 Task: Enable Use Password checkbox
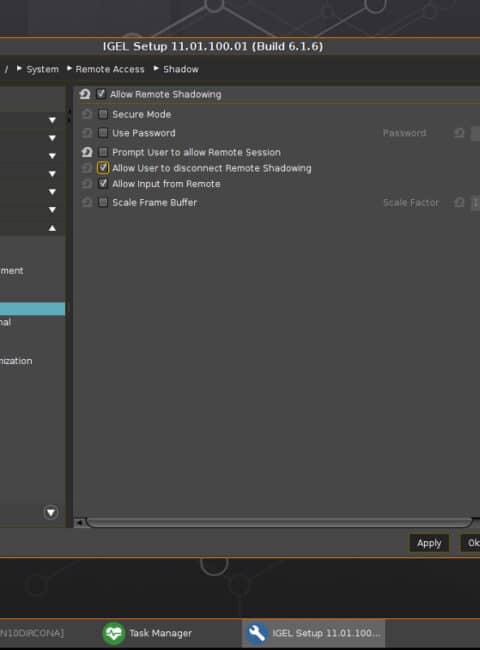pyautogui.click(x=103, y=133)
